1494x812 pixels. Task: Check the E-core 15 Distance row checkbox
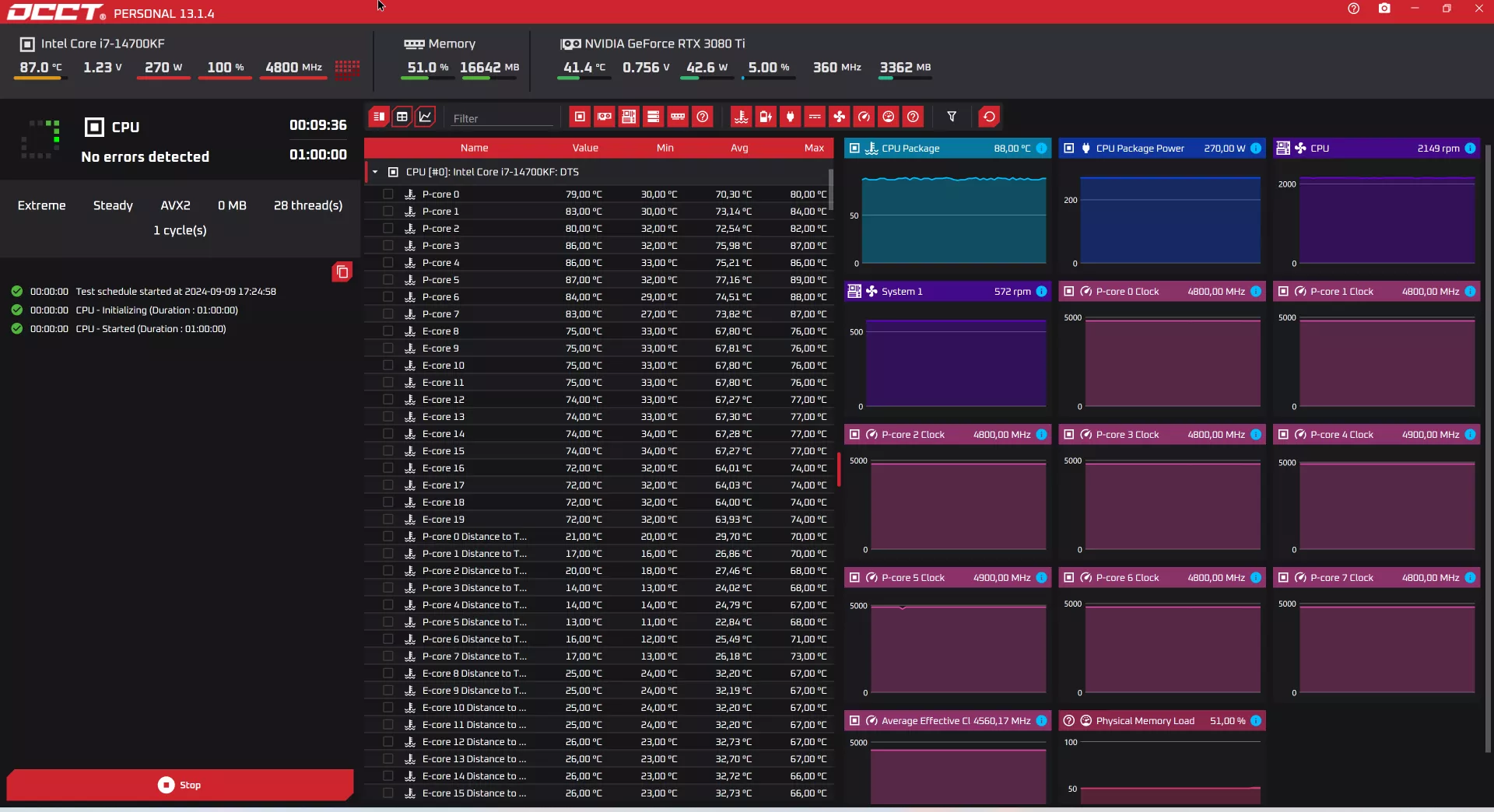pos(388,793)
